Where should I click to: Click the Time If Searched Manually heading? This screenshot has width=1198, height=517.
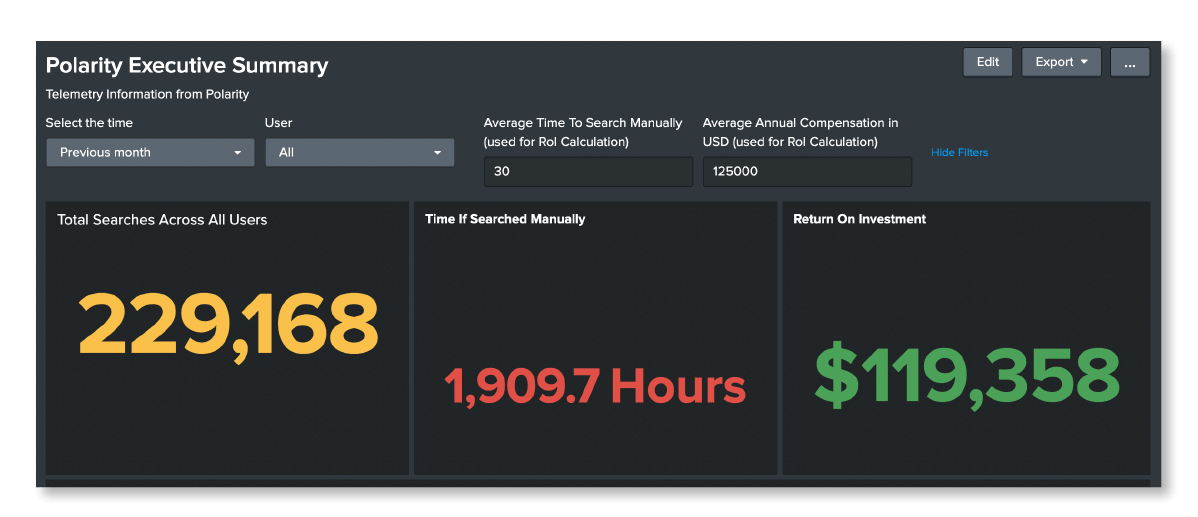pos(505,219)
